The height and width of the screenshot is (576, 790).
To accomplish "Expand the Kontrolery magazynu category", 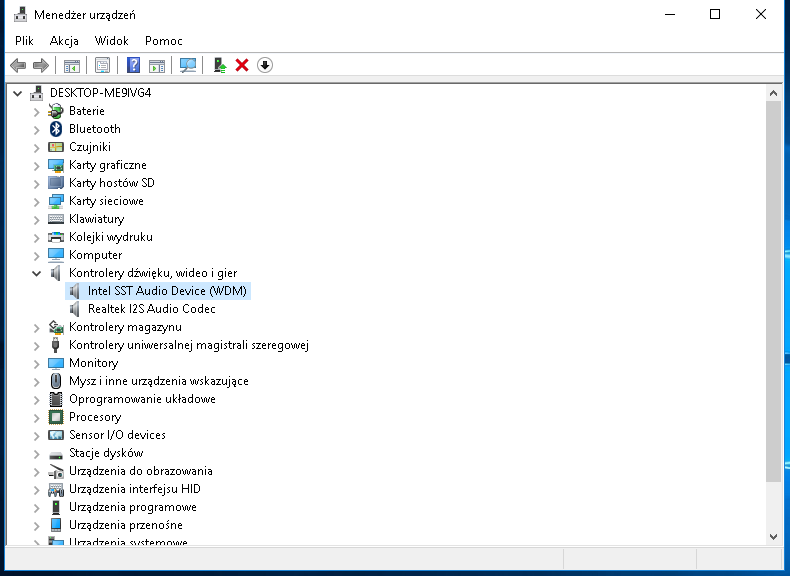I will point(36,328).
